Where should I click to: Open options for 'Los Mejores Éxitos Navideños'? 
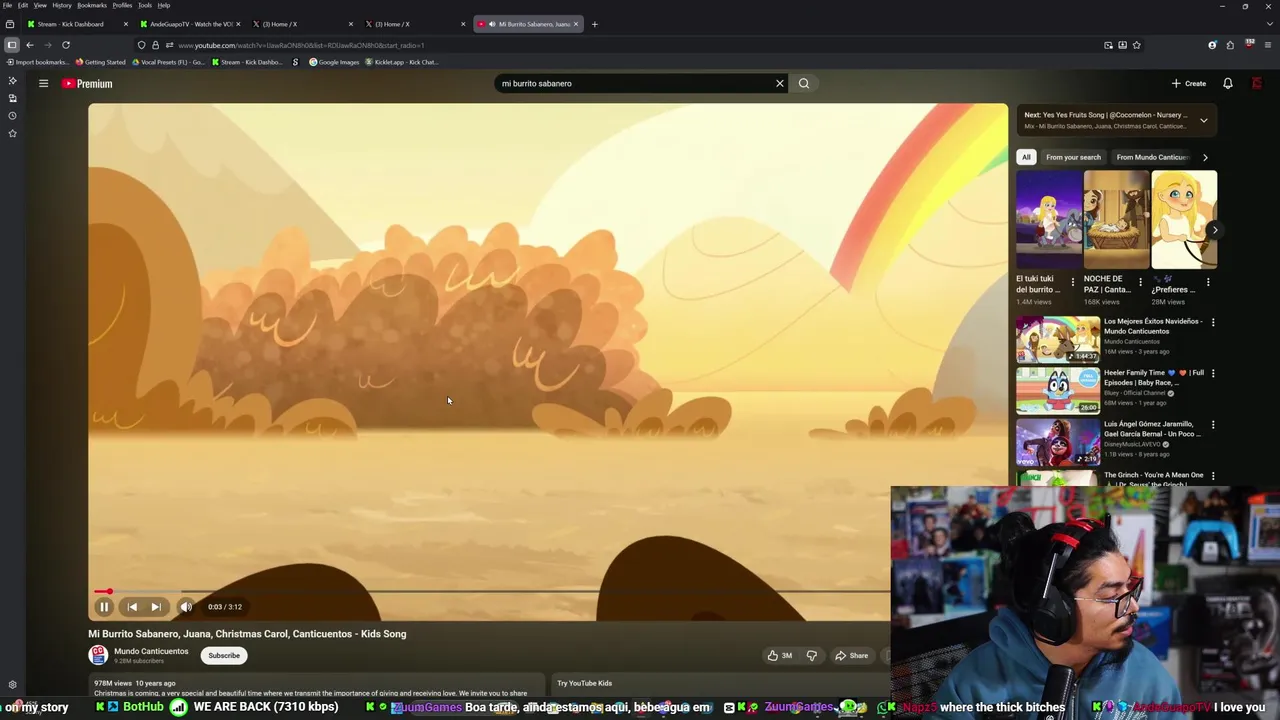1213,322
